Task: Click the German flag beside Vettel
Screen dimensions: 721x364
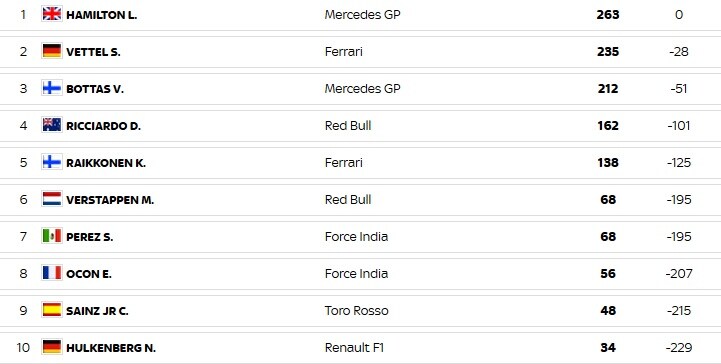Action: coord(52,51)
